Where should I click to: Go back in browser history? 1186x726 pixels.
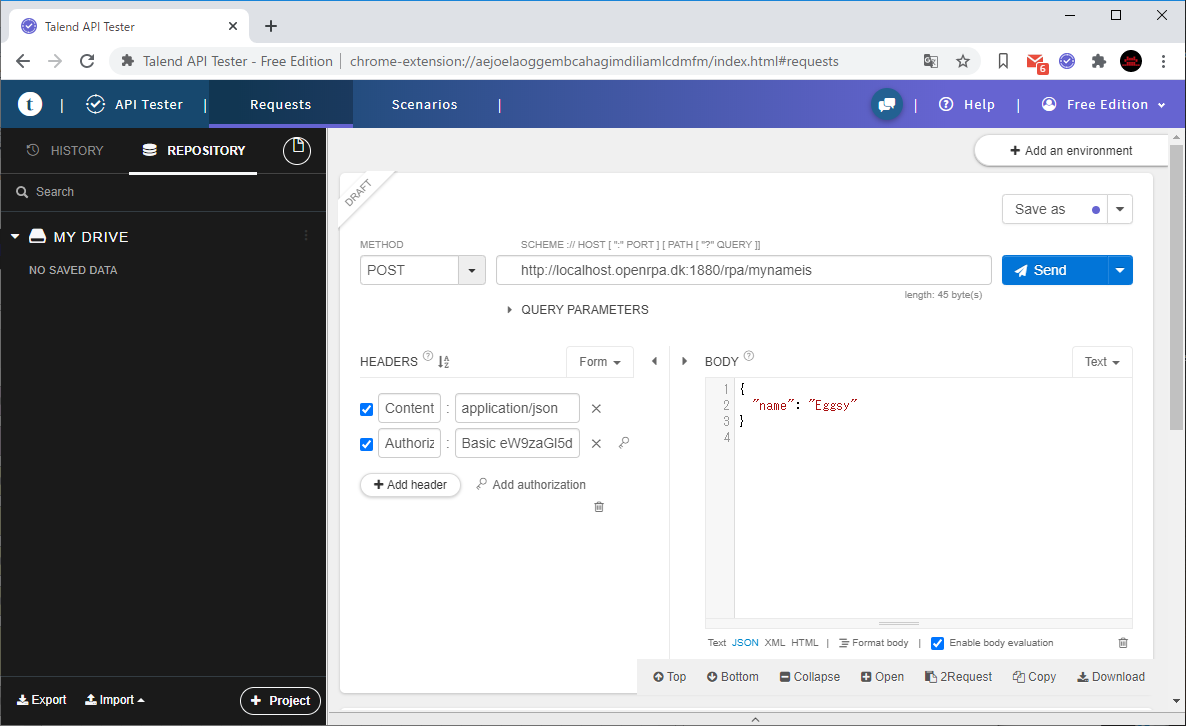pos(23,61)
